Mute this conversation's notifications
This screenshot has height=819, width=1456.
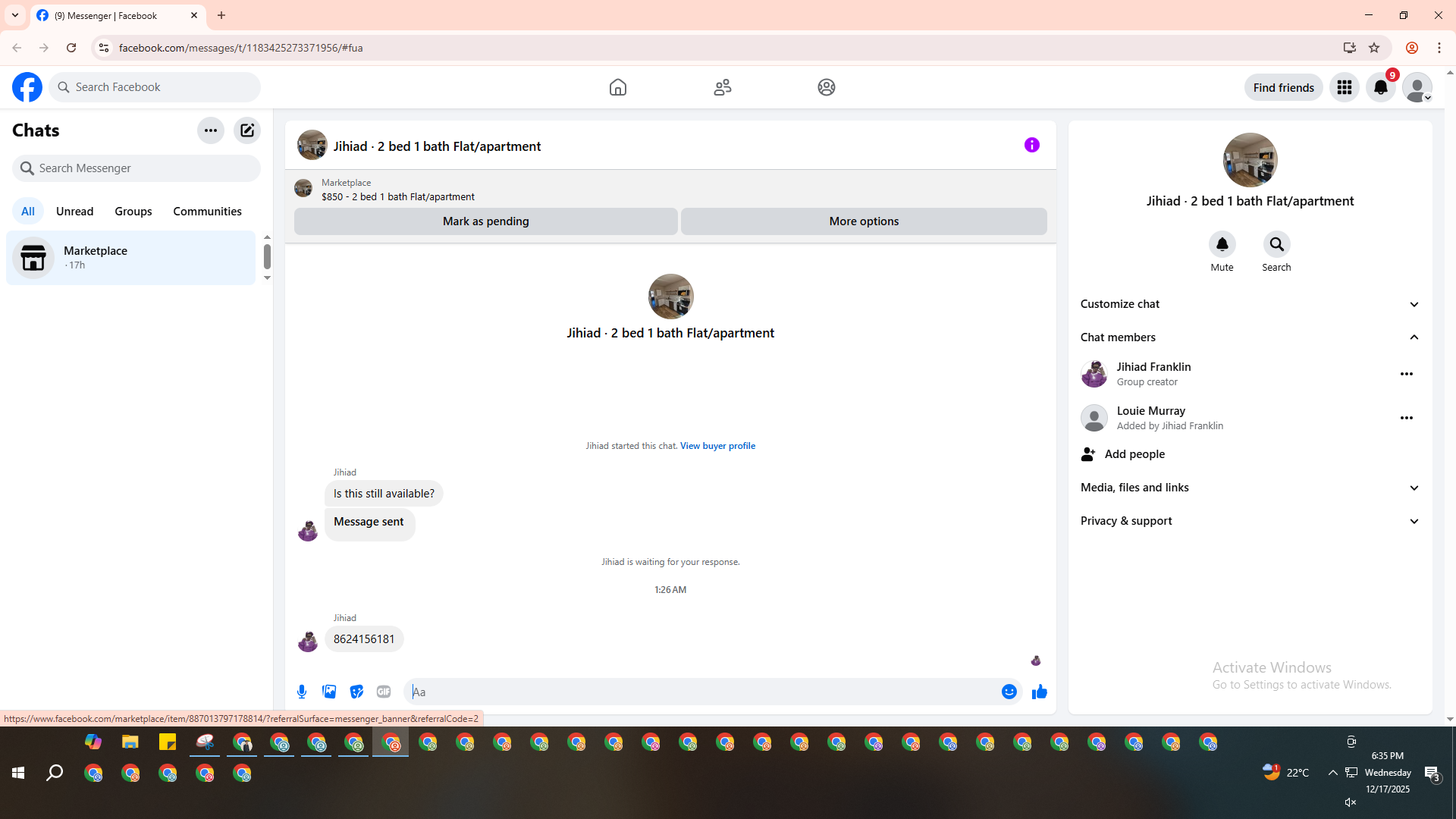1222,245
